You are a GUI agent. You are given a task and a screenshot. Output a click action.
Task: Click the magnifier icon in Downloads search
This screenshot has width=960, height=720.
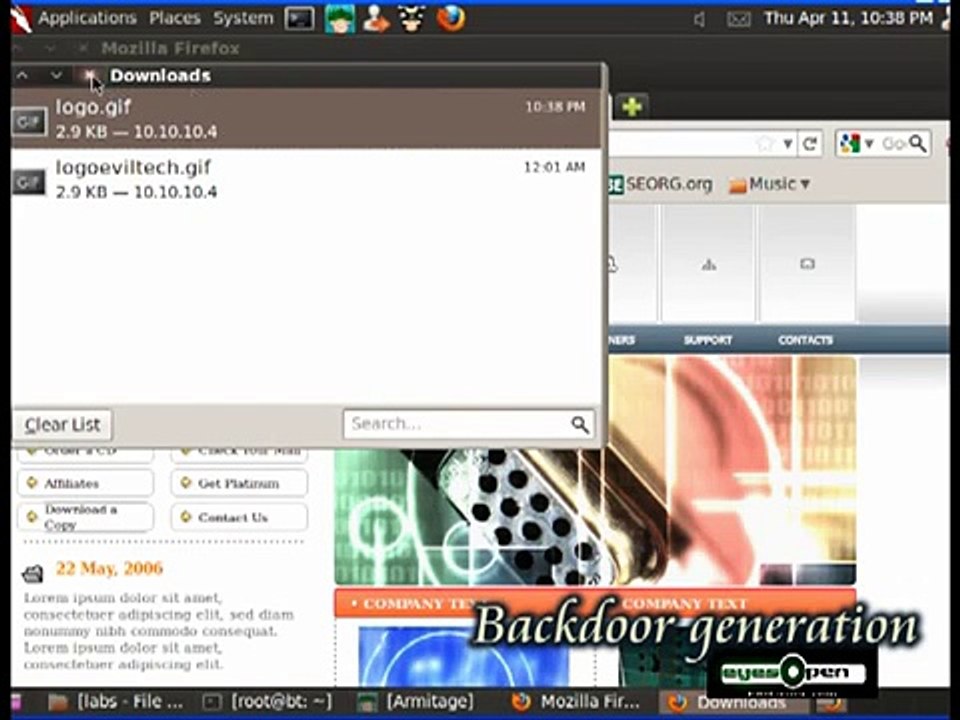(x=579, y=424)
